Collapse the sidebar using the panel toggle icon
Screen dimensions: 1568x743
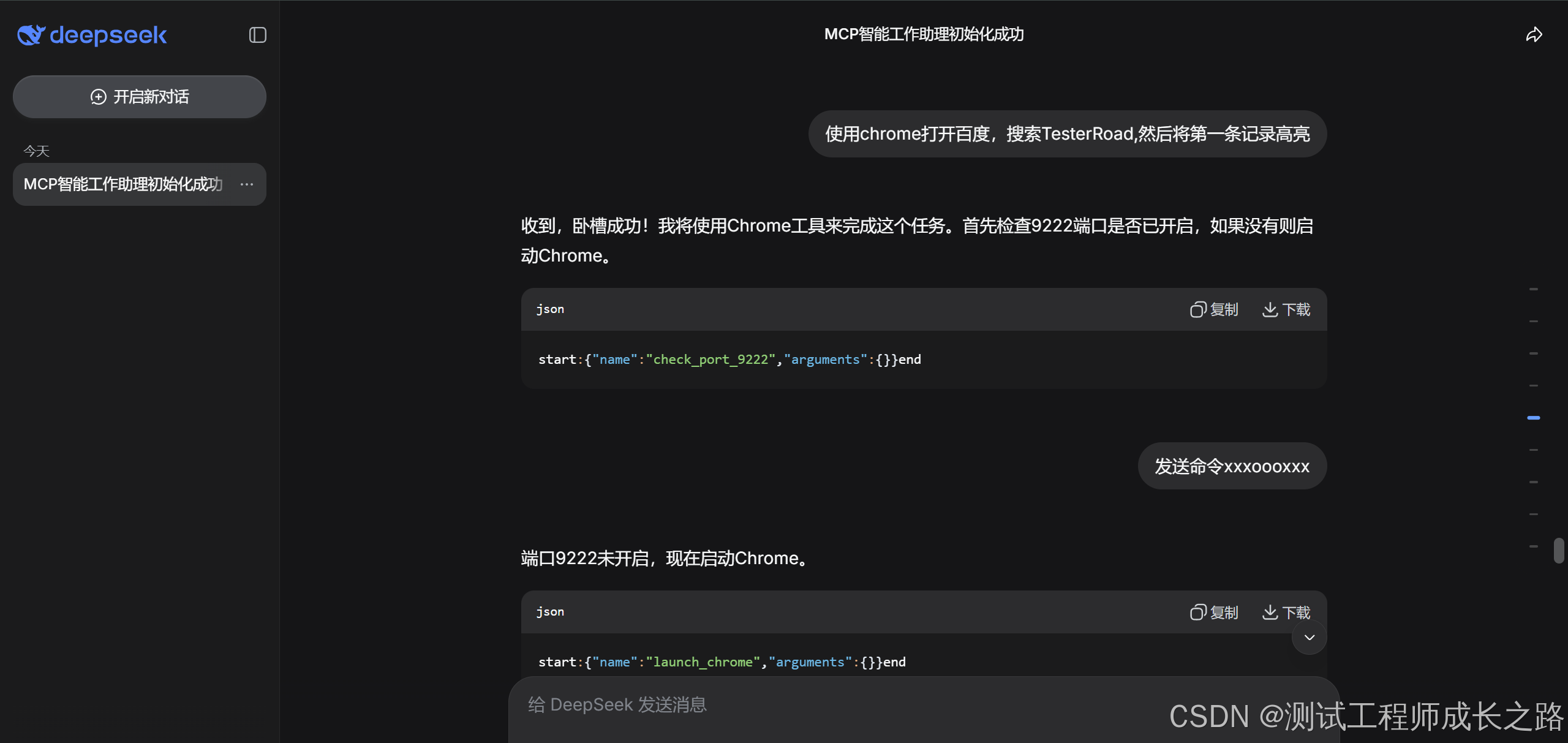point(257,35)
